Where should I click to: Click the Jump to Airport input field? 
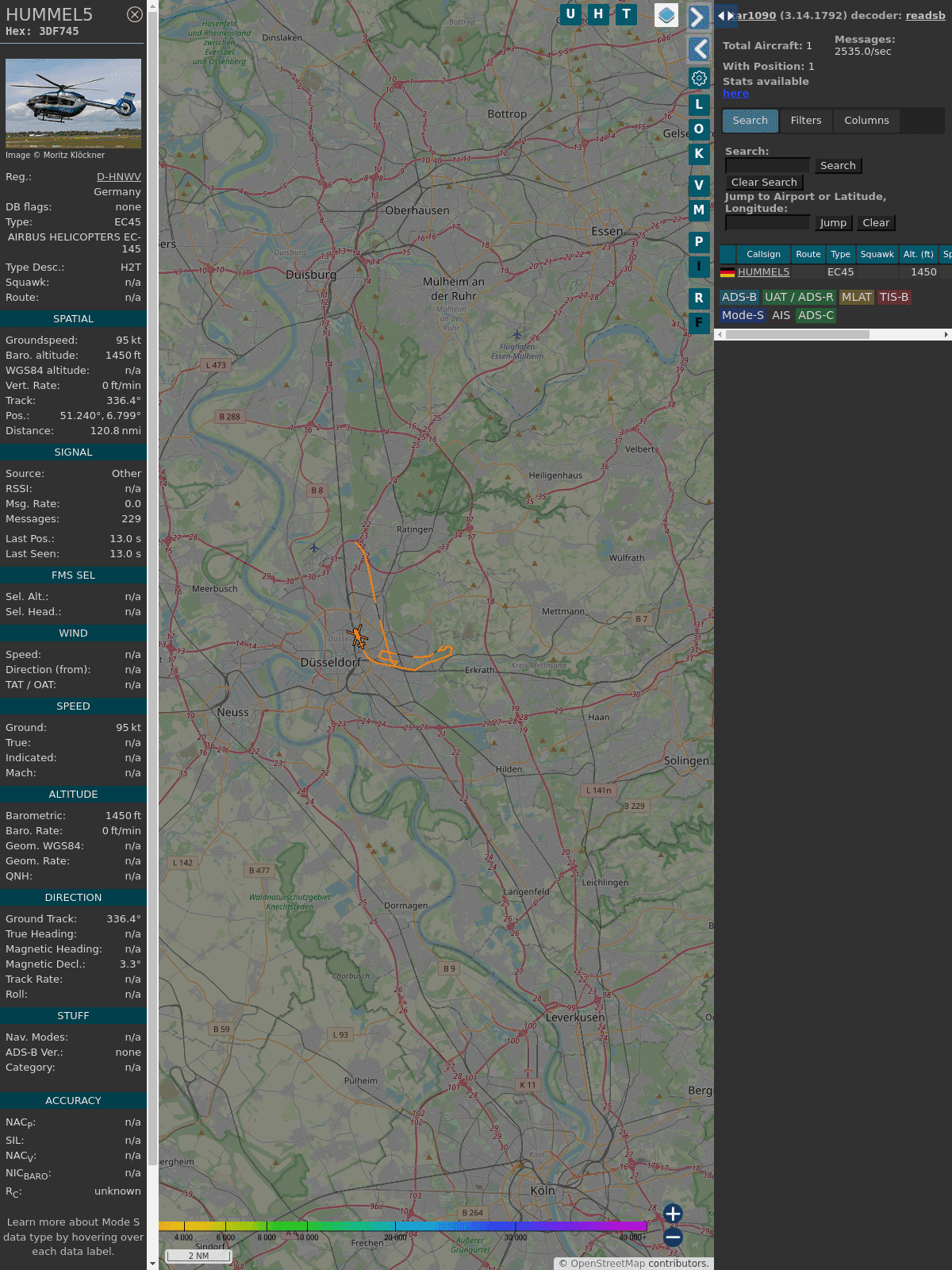pos(767,223)
